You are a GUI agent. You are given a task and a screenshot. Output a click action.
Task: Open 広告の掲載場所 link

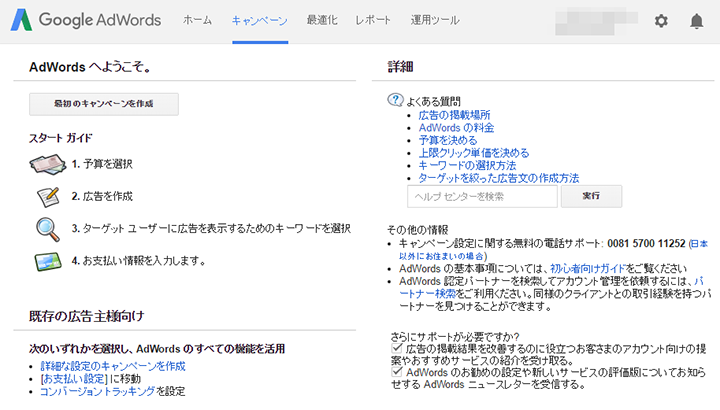pyautogui.click(x=454, y=115)
